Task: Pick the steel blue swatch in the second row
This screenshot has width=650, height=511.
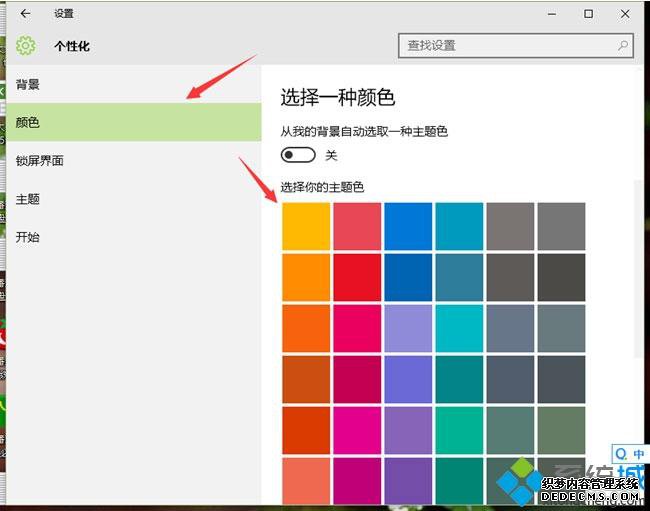Action: pos(459,277)
